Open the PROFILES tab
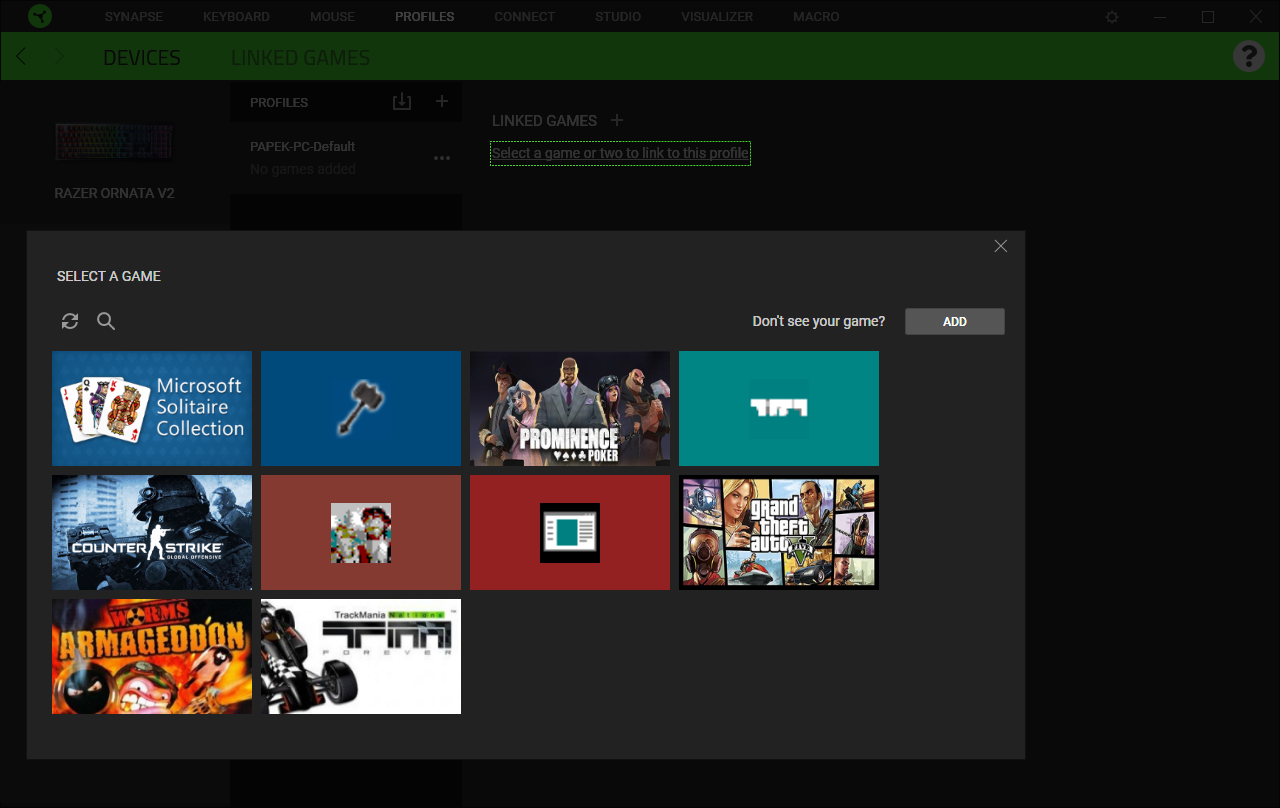The height and width of the screenshot is (808, 1280). 425,17
